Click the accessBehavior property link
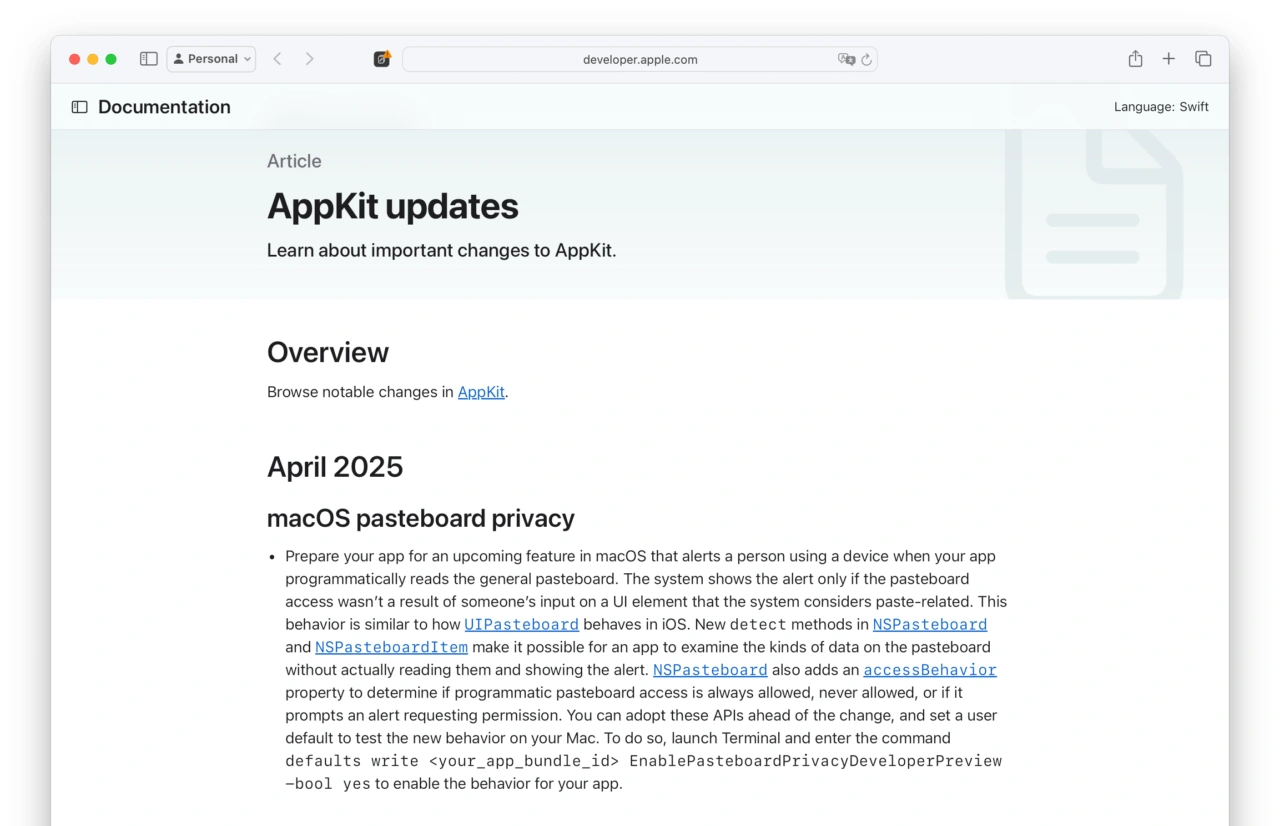The image size is (1280, 826). pyautogui.click(x=930, y=670)
